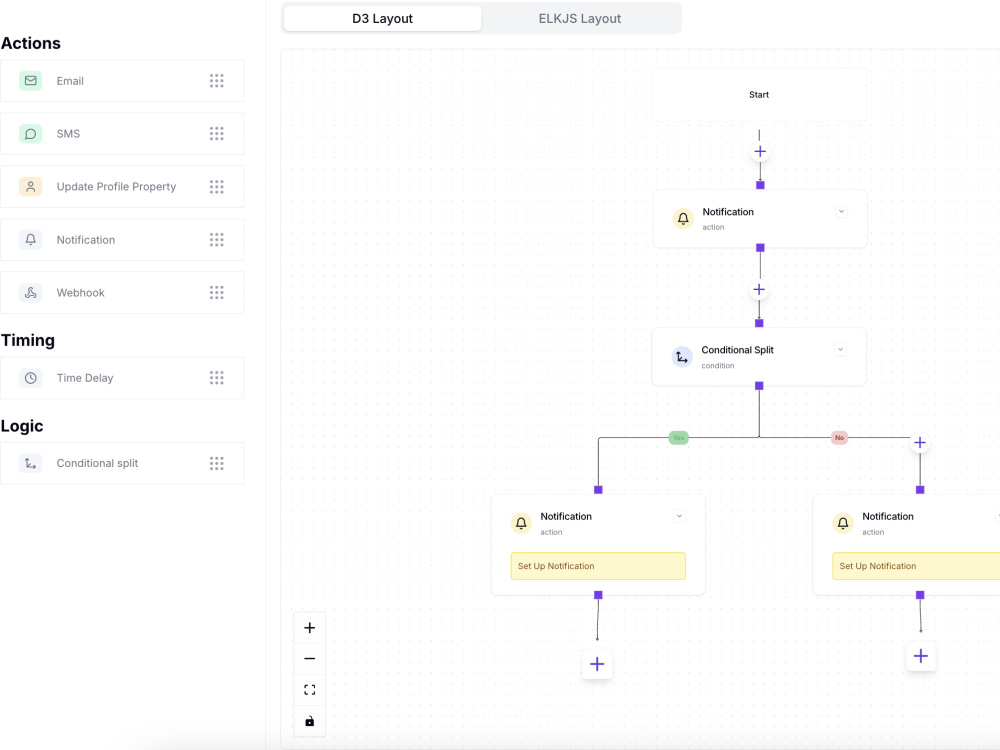1000x750 pixels.
Task: Grab the drag handle on Email row
Action: [217, 81]
